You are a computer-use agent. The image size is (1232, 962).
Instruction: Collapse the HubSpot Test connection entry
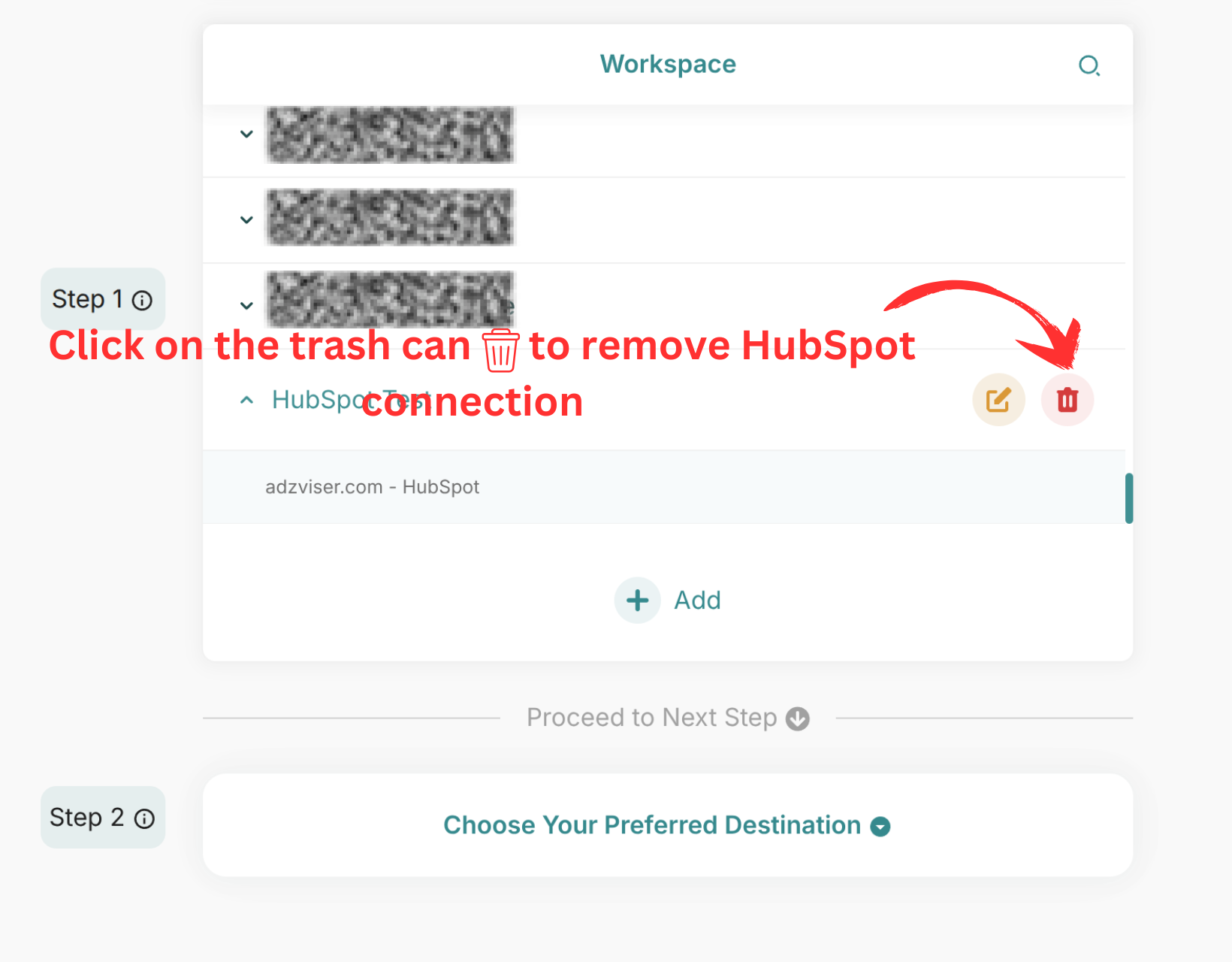pyautogui.click(x=246, y=399)
